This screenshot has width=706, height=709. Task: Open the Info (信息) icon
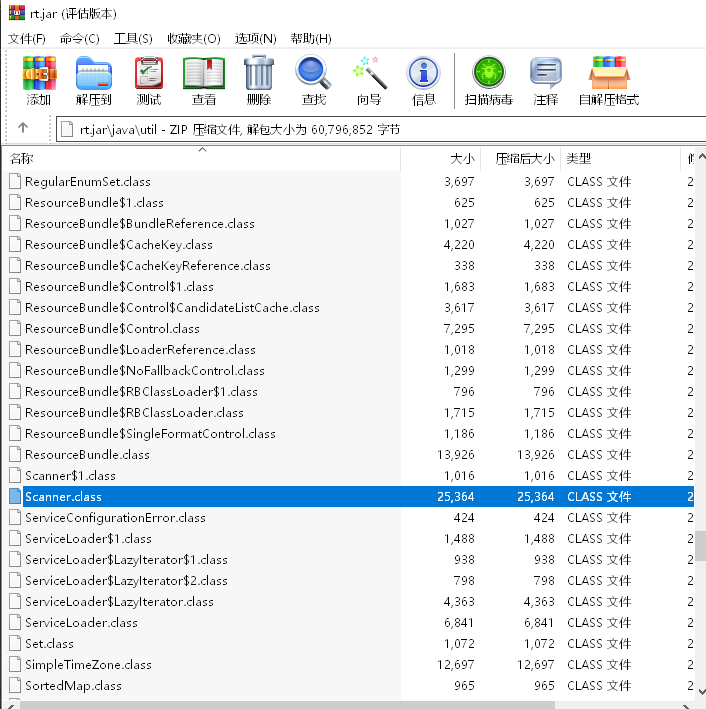pyautogui.click(x=423, y=73)
